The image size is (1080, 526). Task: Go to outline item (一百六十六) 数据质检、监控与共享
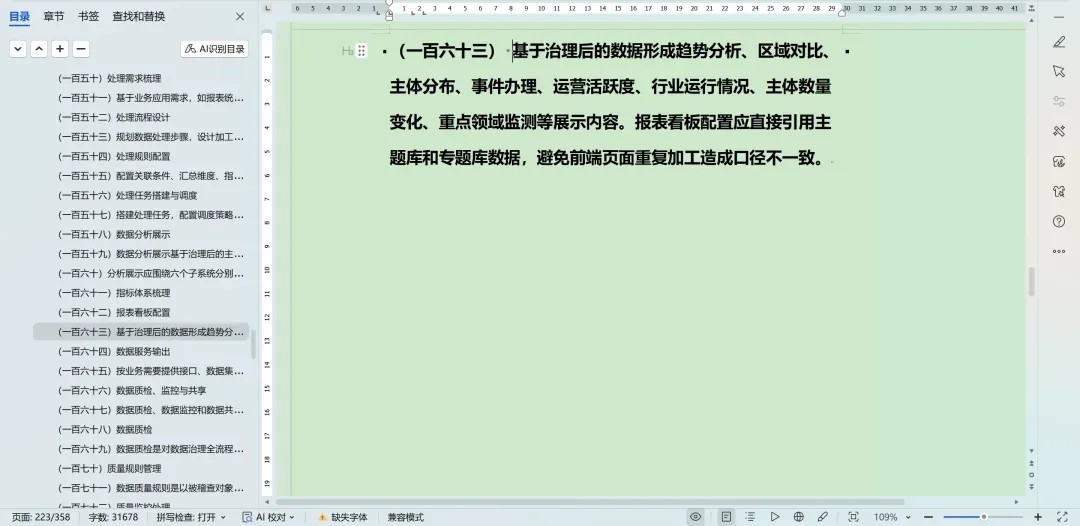click(x=132, y=390)
